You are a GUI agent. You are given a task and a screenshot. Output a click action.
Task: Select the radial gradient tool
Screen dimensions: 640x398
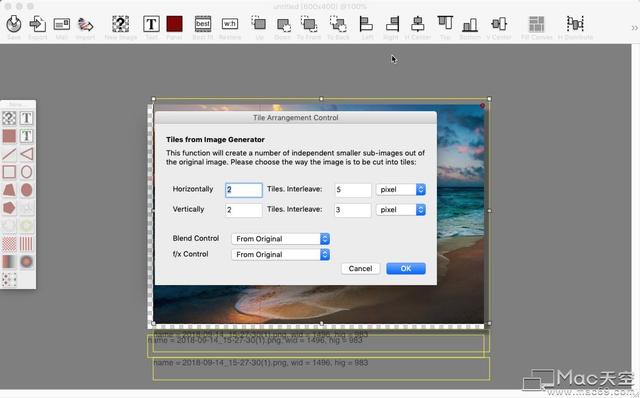click(27, 262)
